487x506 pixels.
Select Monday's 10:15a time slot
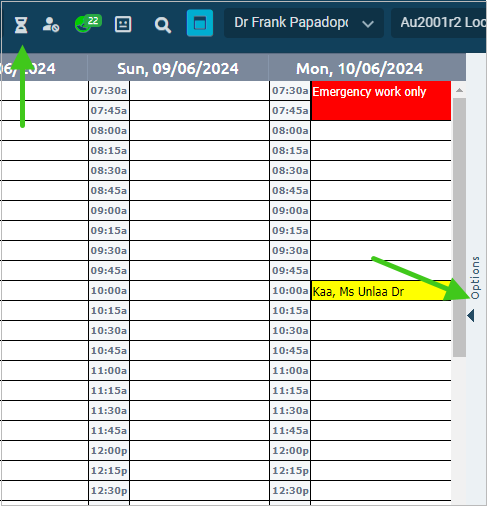click(x=381, y=311)
